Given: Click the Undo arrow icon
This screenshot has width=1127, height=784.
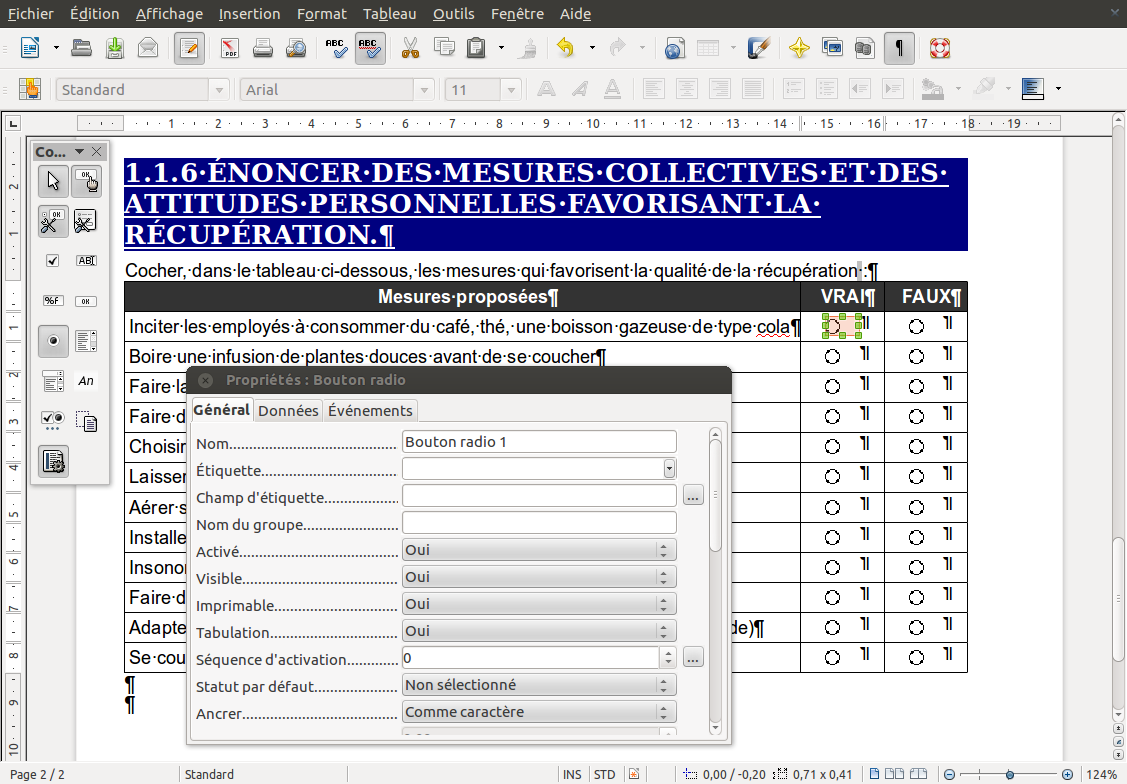Looking at the screenshot, I should pos(566,47).
